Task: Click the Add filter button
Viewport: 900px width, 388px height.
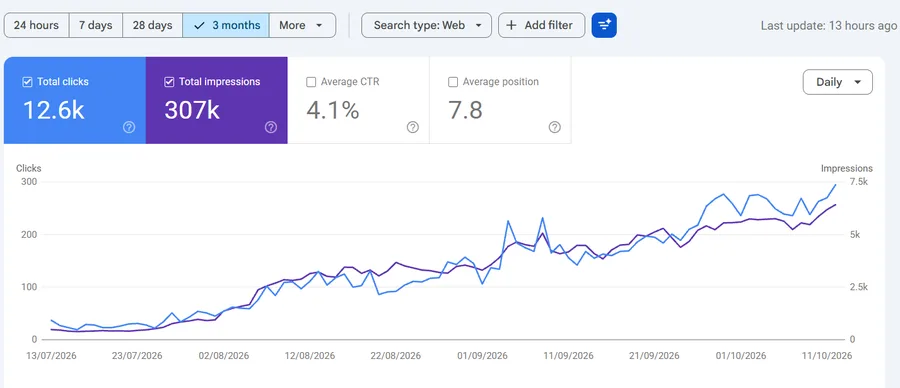Action: [541, 25]
